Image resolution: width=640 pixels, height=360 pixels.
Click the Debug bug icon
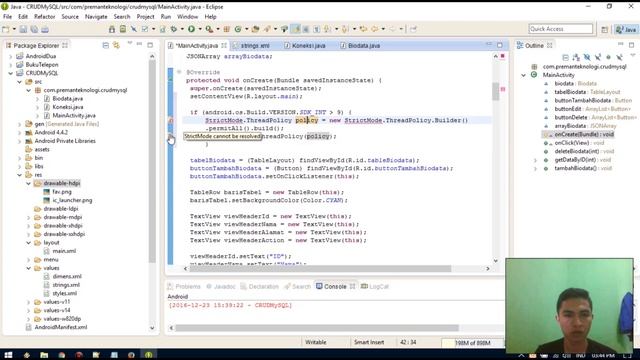pos(173,29)
